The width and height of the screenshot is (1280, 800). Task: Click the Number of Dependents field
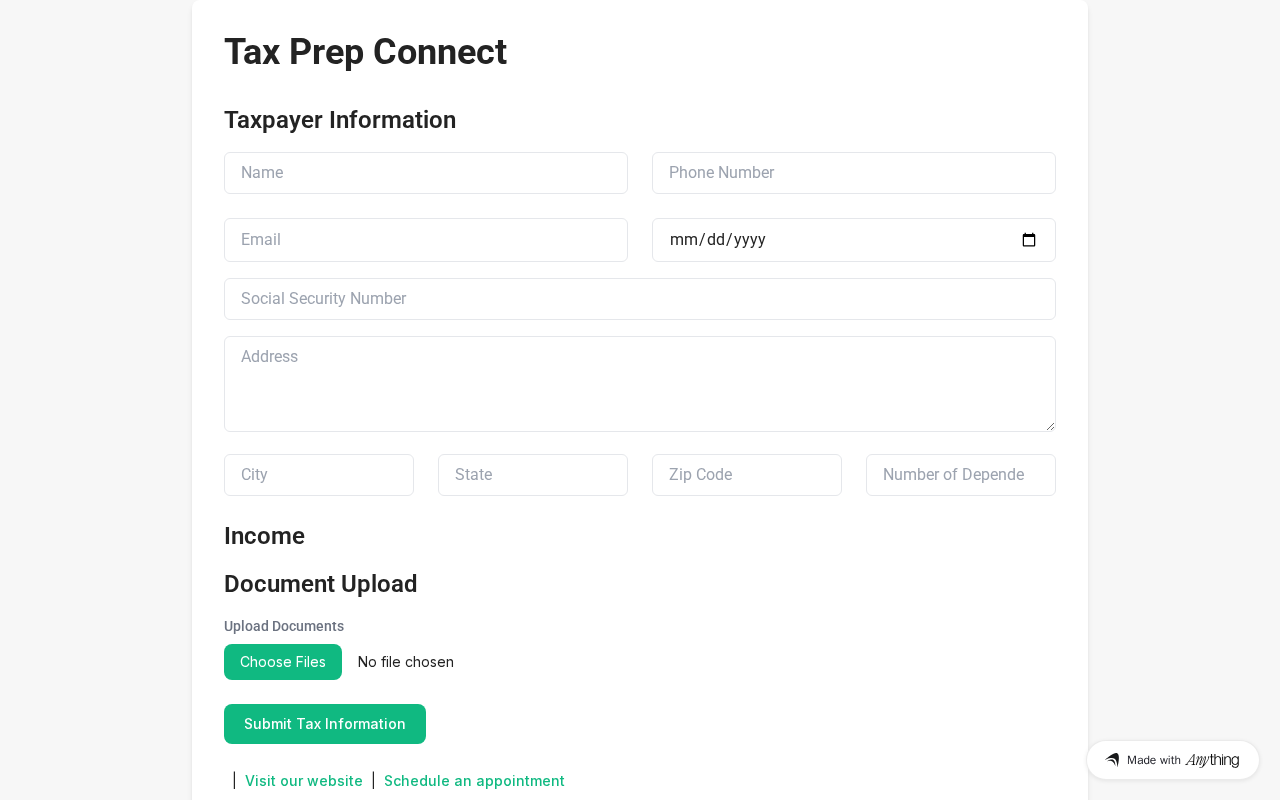pyautogui.click(x=961, y=475)
